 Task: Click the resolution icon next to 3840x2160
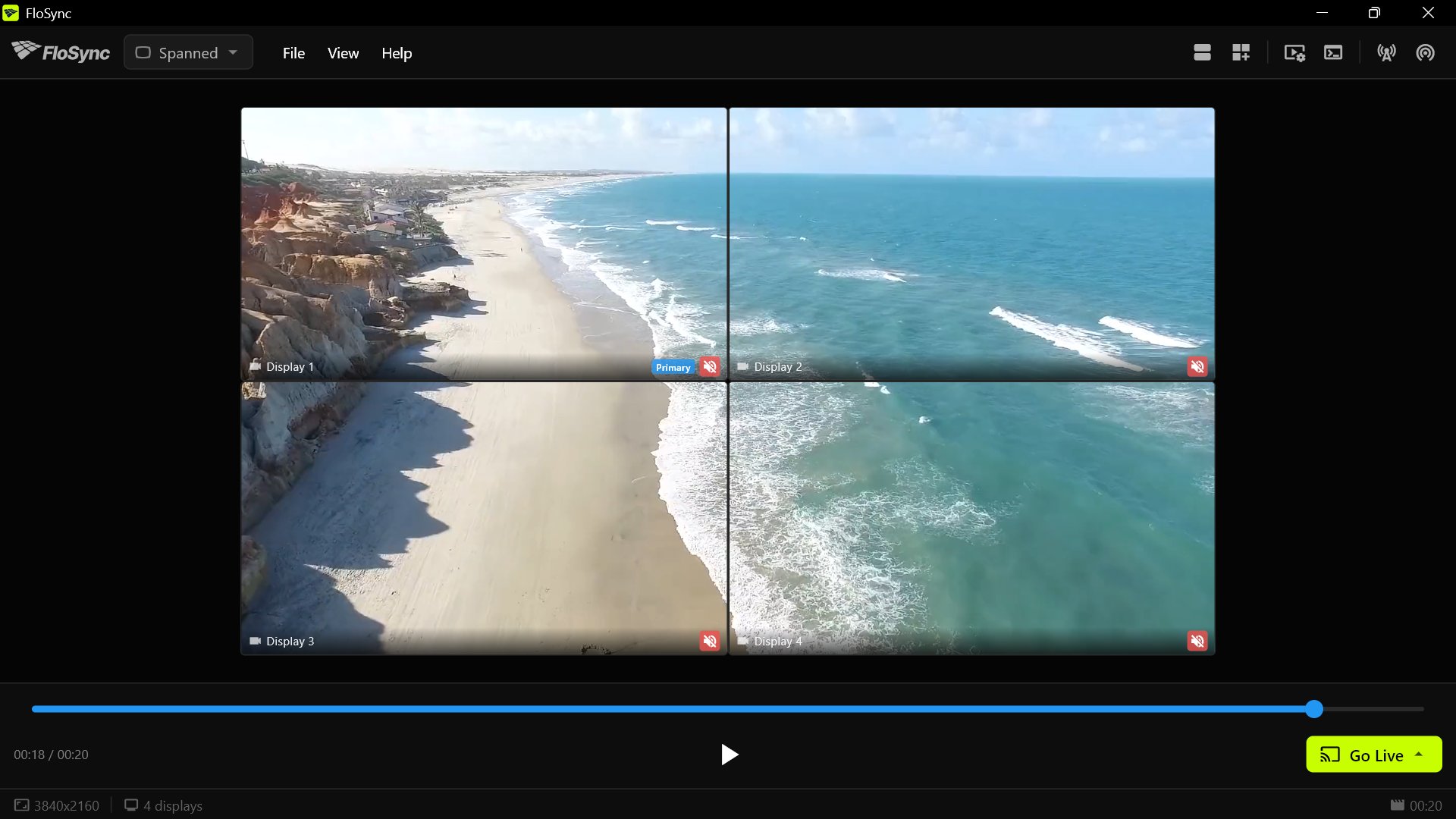pos(21,805)
